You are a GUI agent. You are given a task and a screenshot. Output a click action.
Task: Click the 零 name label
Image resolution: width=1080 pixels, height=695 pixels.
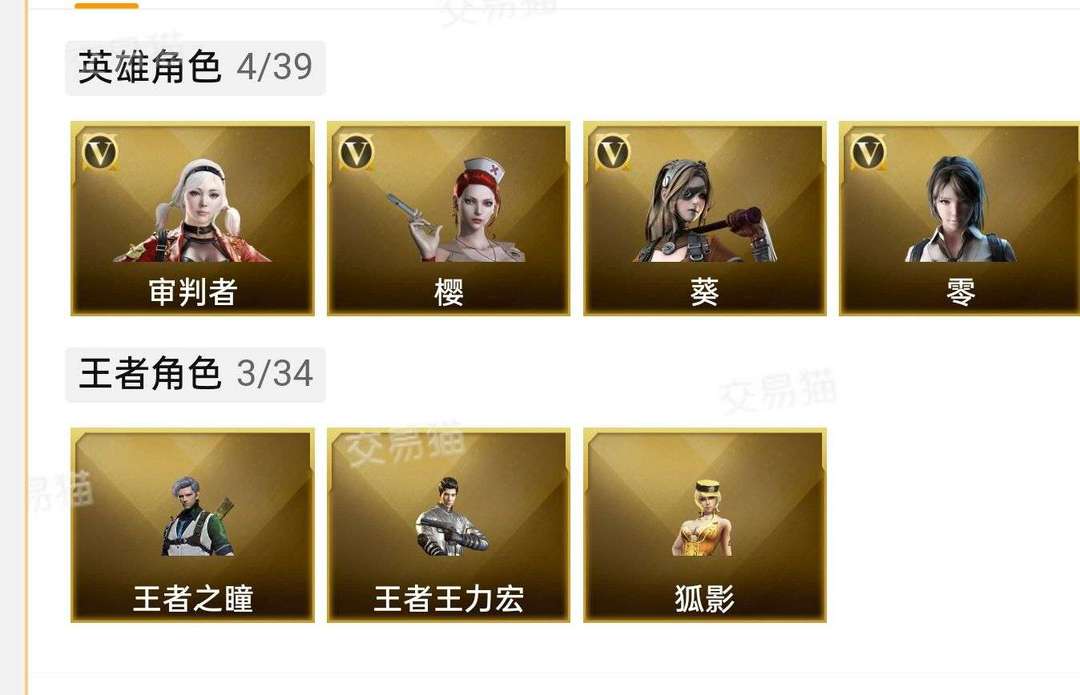pyautogui.click(x=961, y=292)
